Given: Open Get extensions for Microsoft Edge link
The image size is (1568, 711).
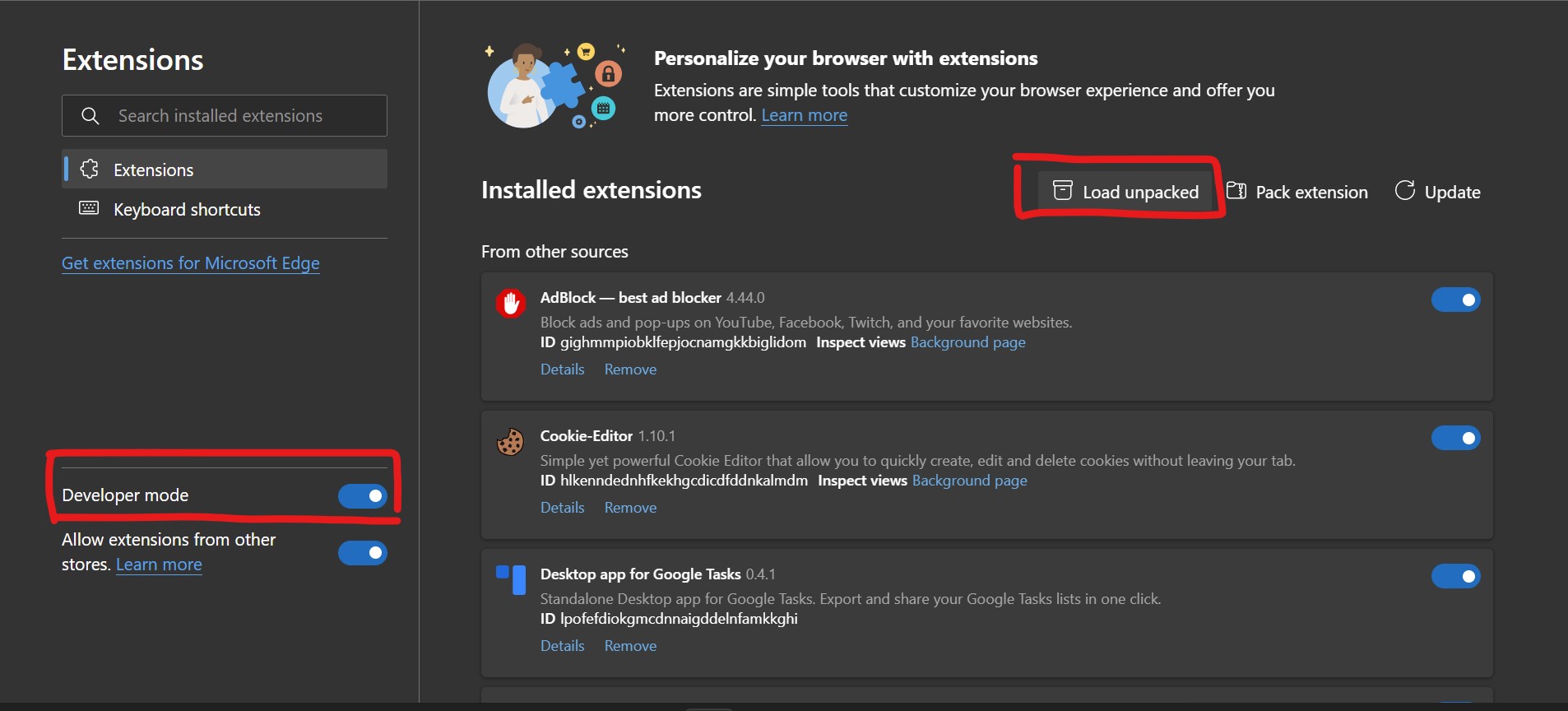Looking at the screenshot, I should point(191,263).
